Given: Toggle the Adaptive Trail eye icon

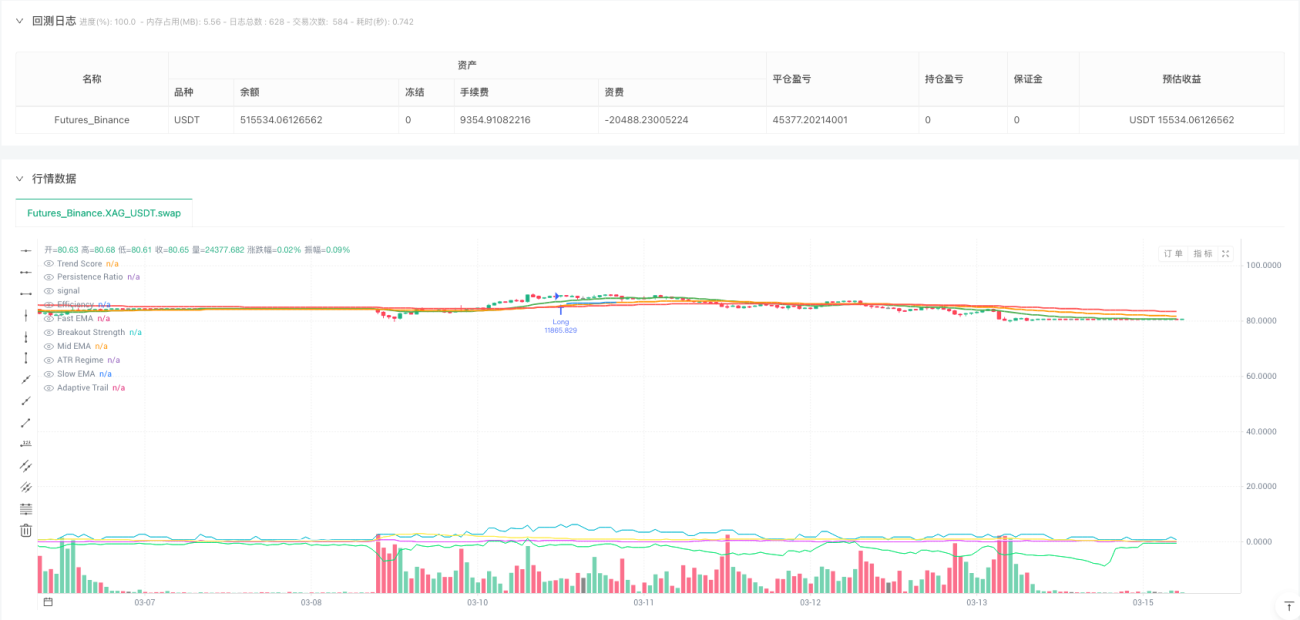Looking at the screenshot, I should pos(48,387).
